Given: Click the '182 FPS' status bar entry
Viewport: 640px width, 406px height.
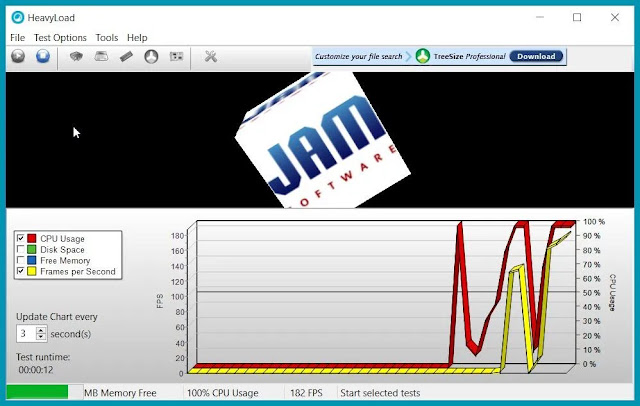Looking at the screenshot, I should coord(306,393).
